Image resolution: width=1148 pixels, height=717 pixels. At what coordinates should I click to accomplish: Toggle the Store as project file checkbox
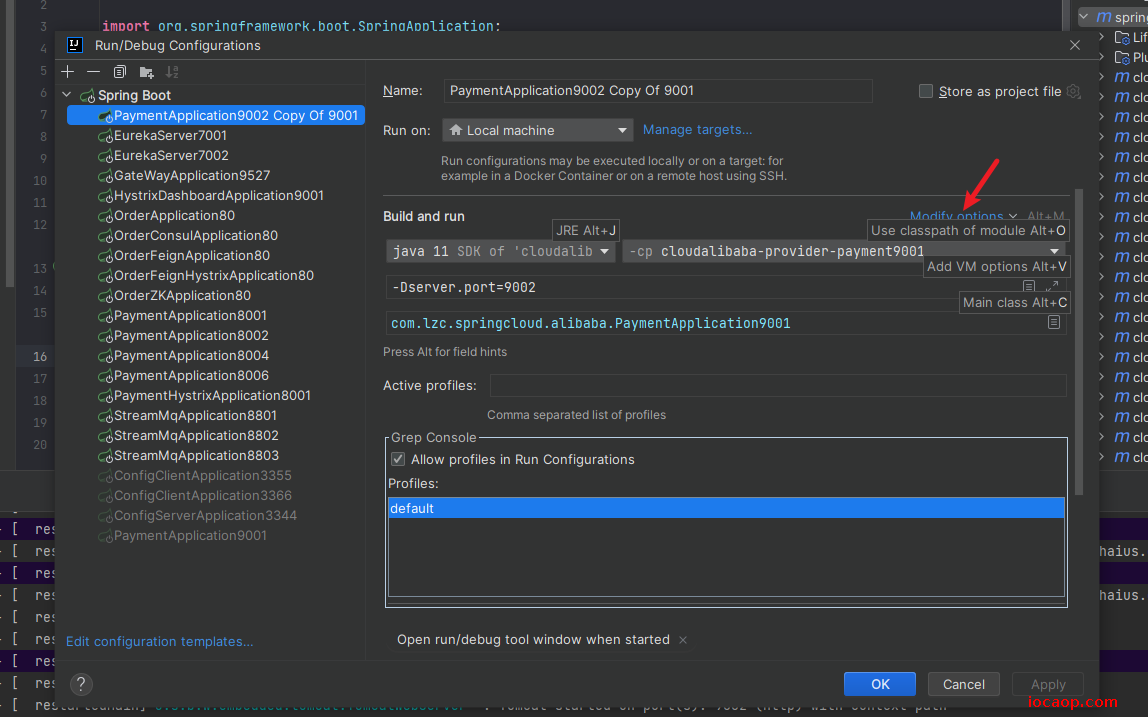click(926, 91)
